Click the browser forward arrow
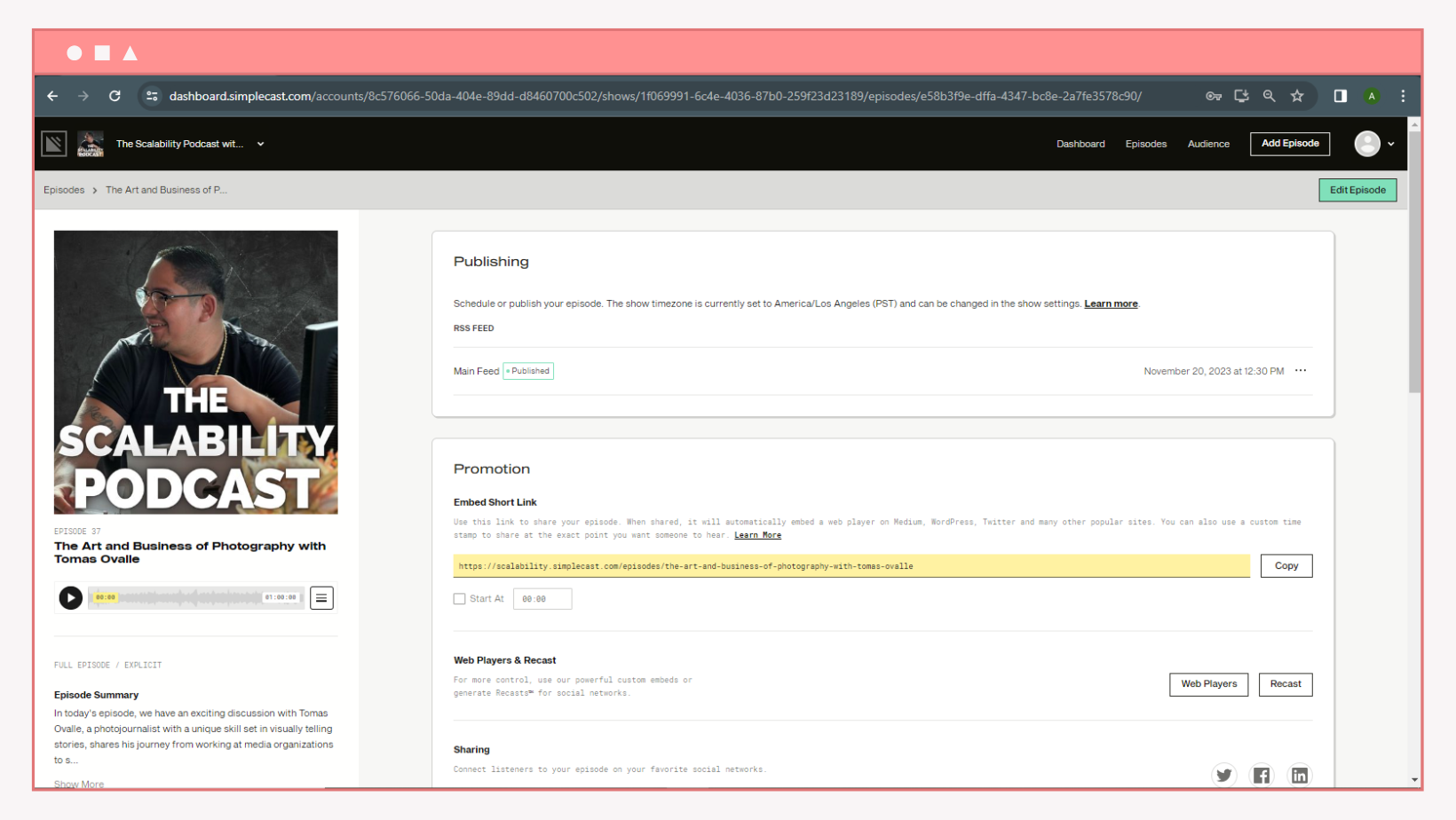Screen dimensions: 1456x820 (x=83, y=96)
